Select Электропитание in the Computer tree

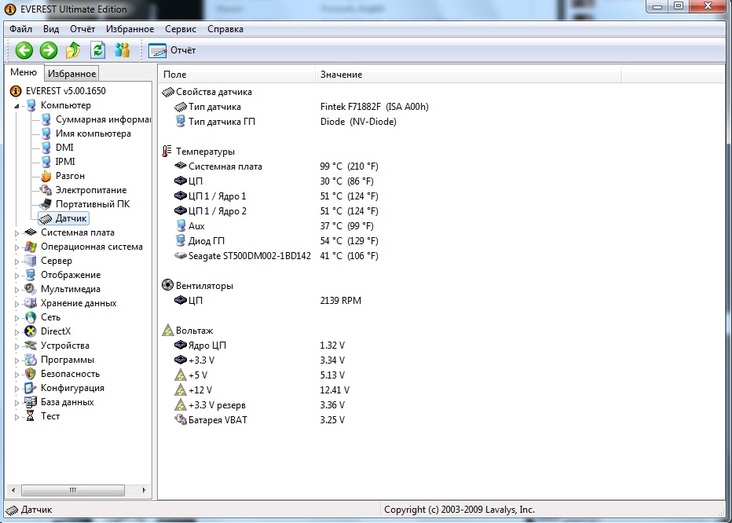coord(90,189)
